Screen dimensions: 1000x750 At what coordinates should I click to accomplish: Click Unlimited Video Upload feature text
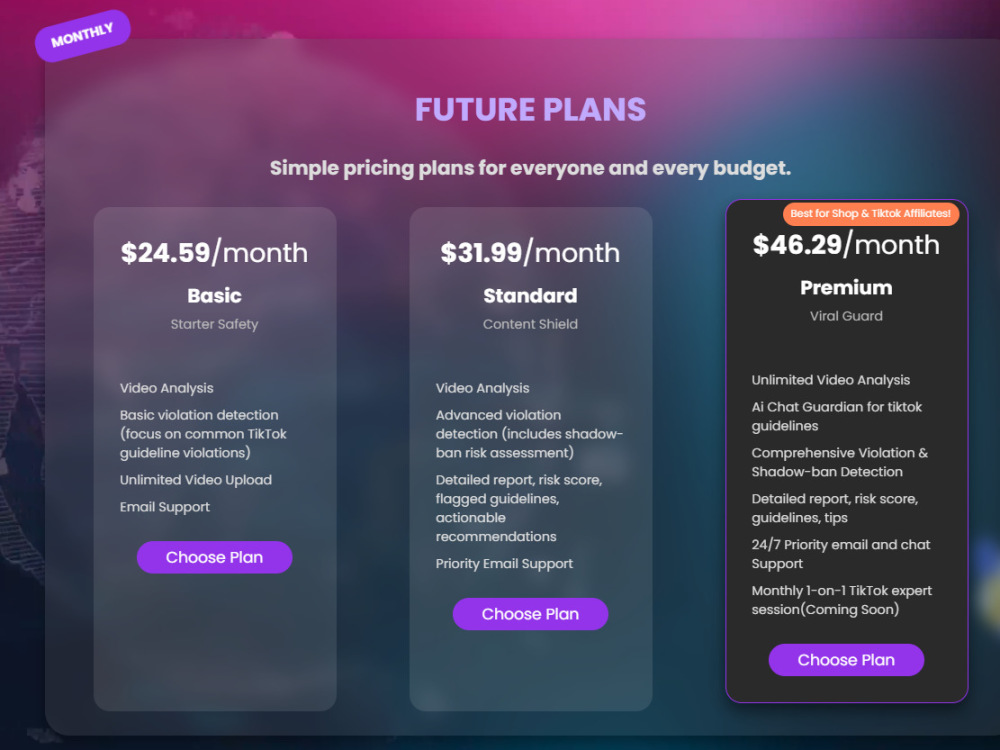point(196,480)
